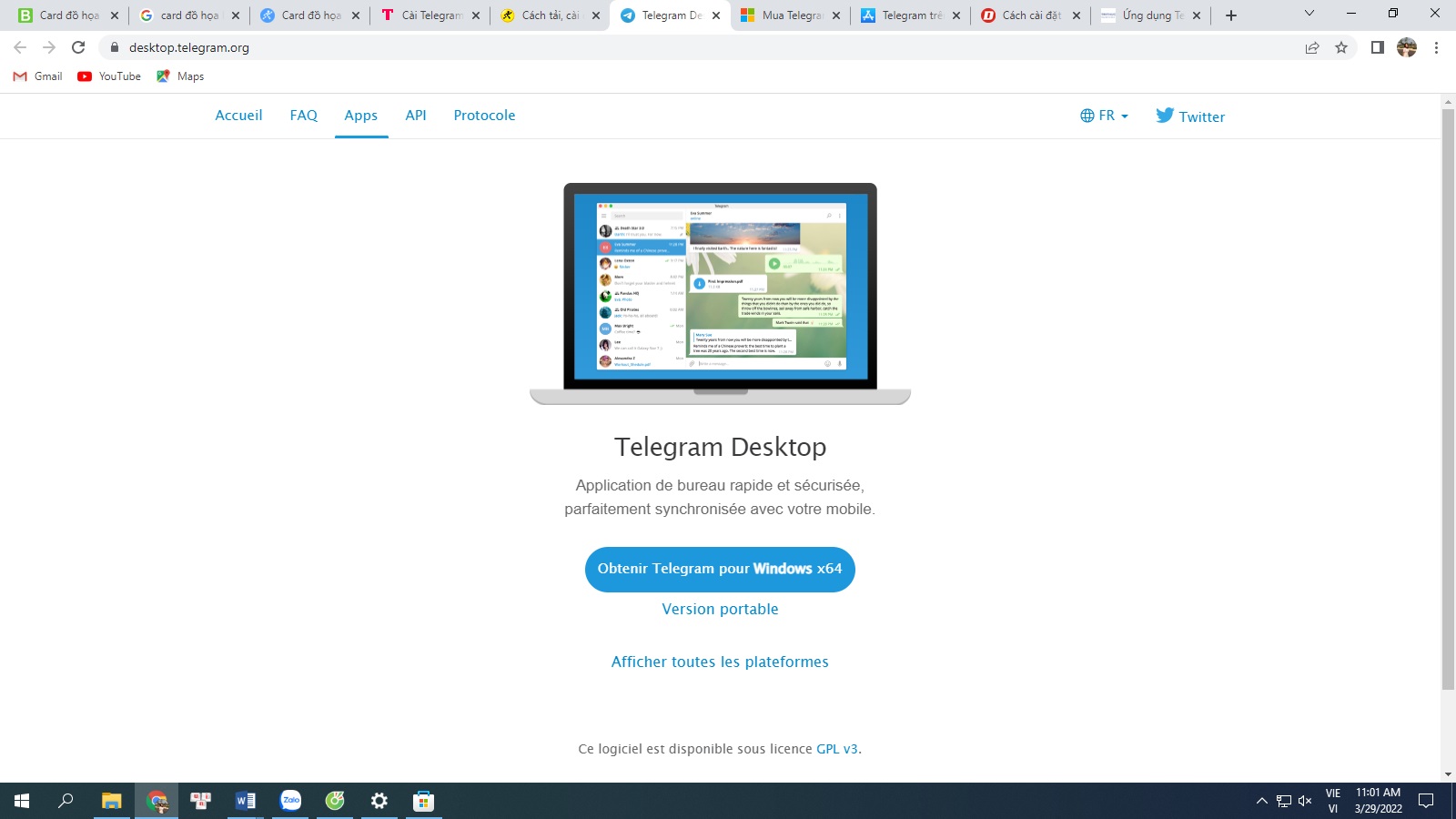The width and height of the screenshot is (1456, 819).
Task: Click Obtenir Telegram pour Windows x64 button
Action: point(720,570)
